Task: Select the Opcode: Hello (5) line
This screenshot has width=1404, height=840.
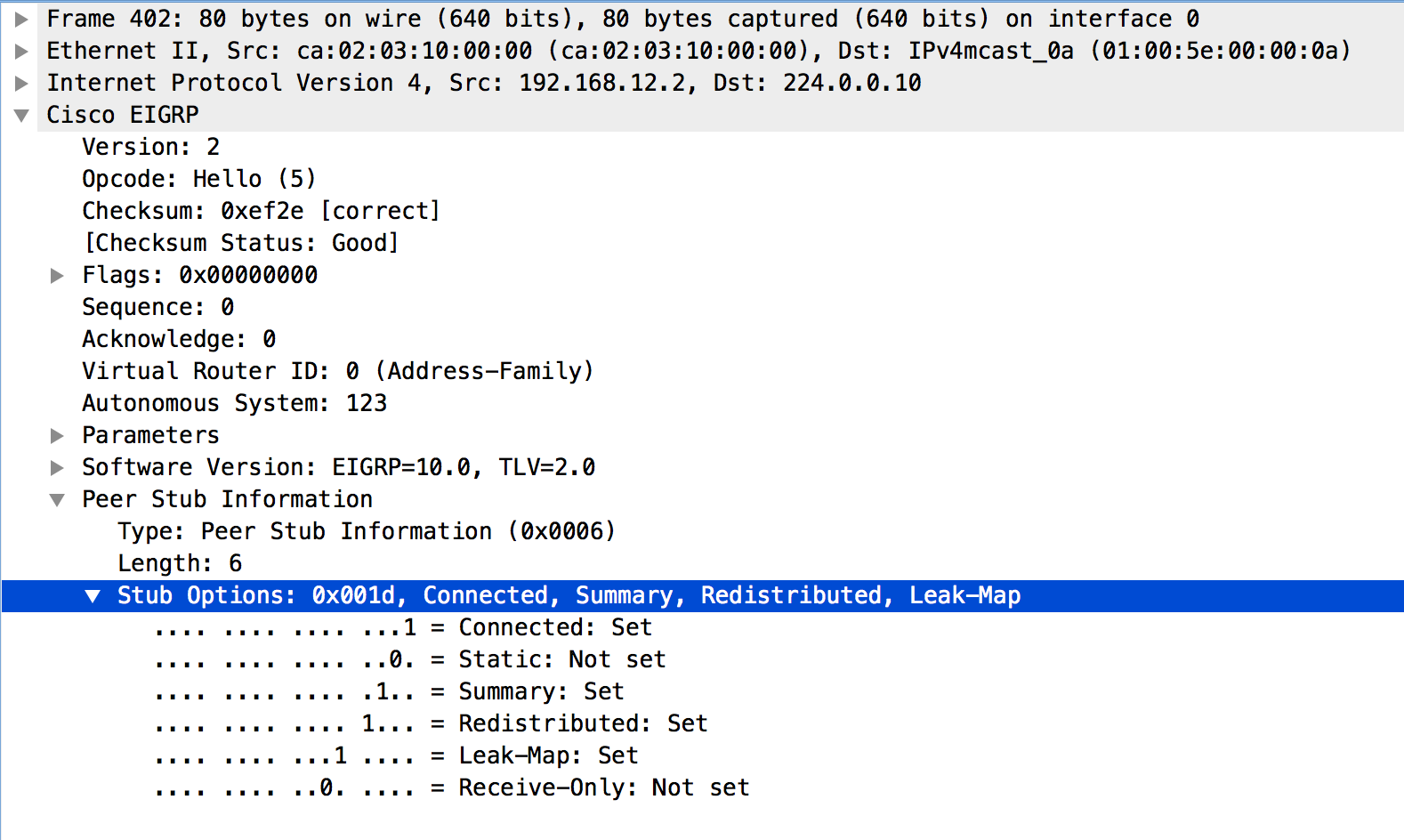Action: (x=198, y=179)
